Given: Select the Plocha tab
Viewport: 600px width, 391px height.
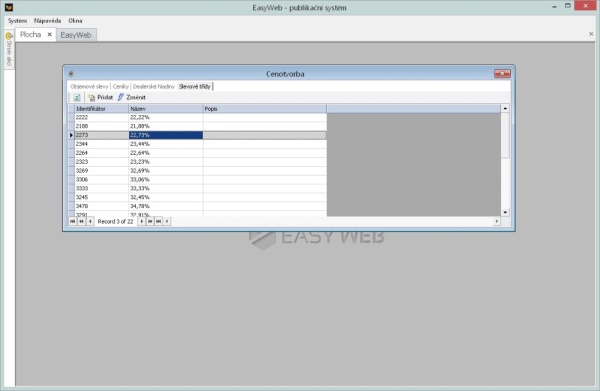Looking at the screenshot, I should coord(31,34).
